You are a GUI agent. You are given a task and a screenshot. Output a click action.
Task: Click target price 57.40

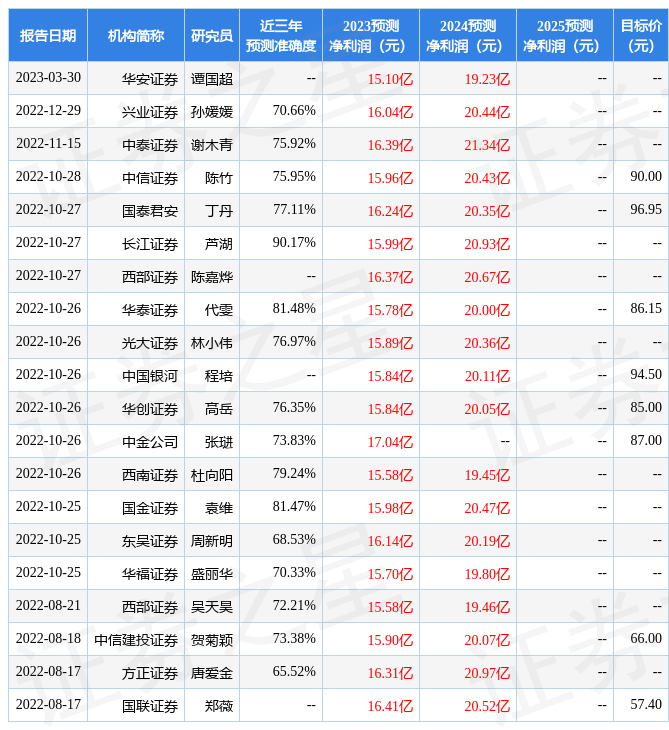[646, 705]
